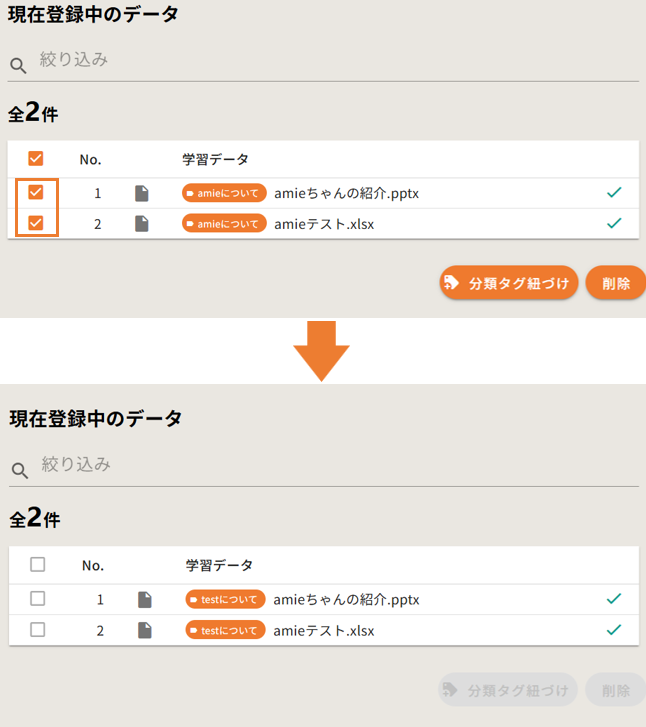Click the amieについて tag on amieちゃんの紹介.pptx
Image resolution: width=646 pixels, height=727 pixels.
tap(224, 193)
